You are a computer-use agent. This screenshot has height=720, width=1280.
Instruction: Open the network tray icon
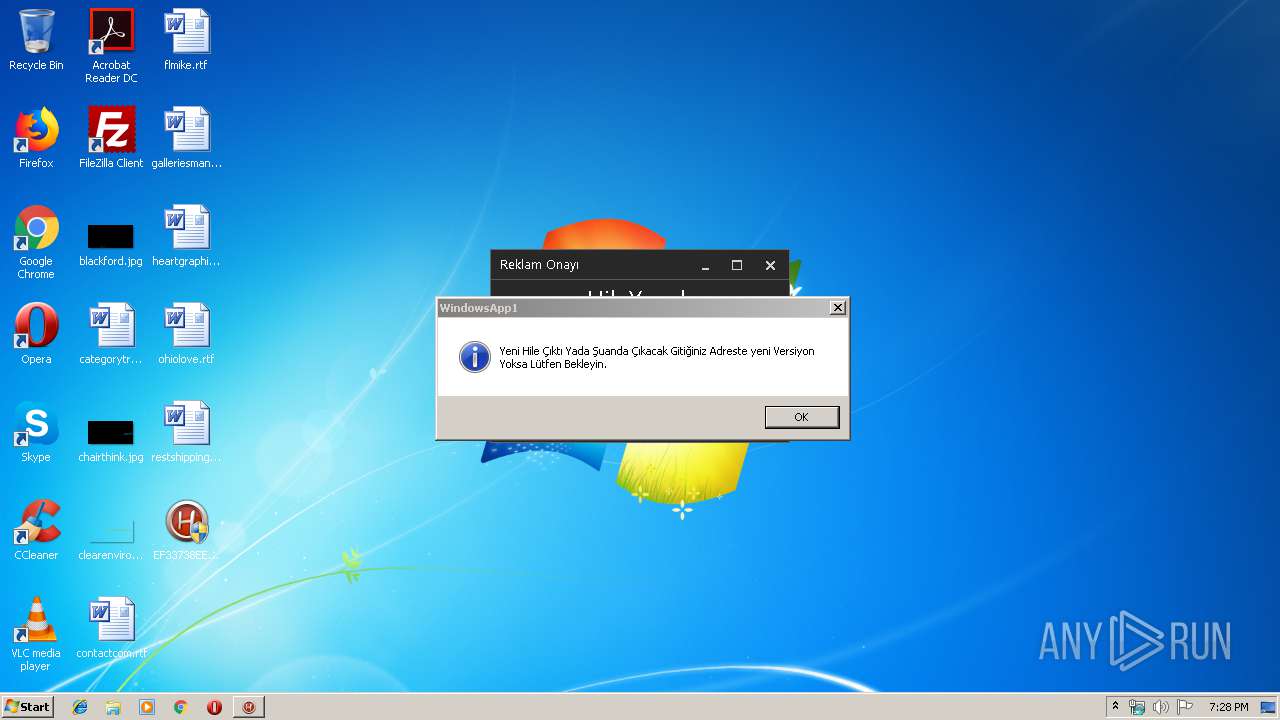pos(1137,707)
